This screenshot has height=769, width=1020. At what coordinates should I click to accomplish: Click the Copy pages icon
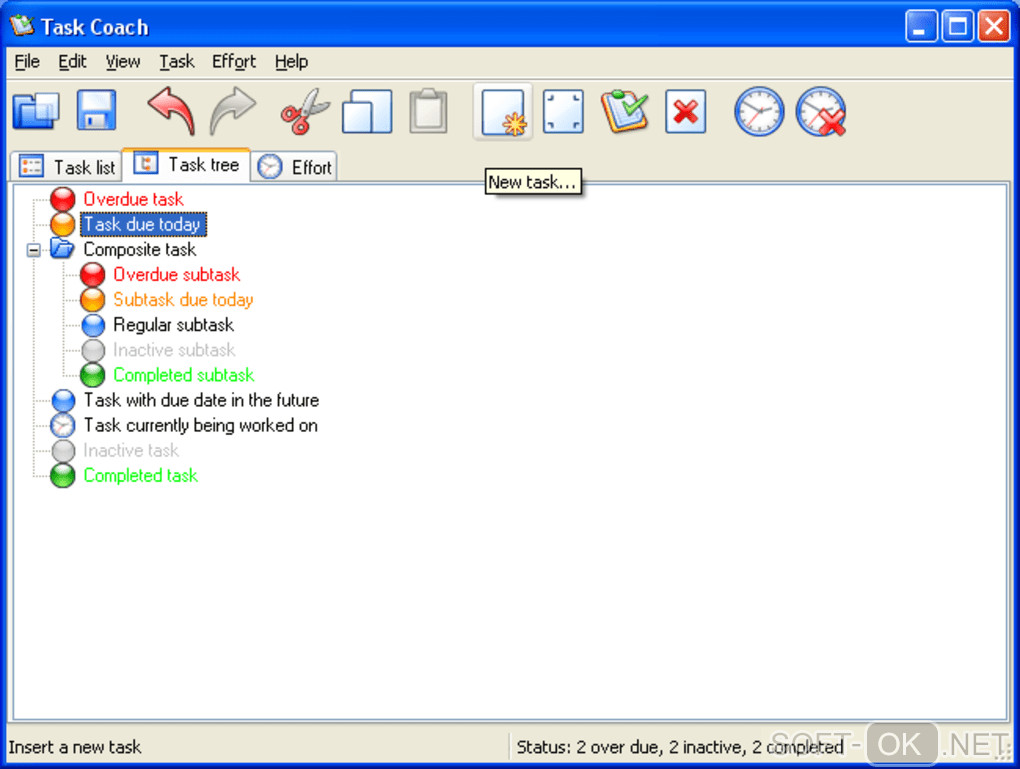coord(367,111)
